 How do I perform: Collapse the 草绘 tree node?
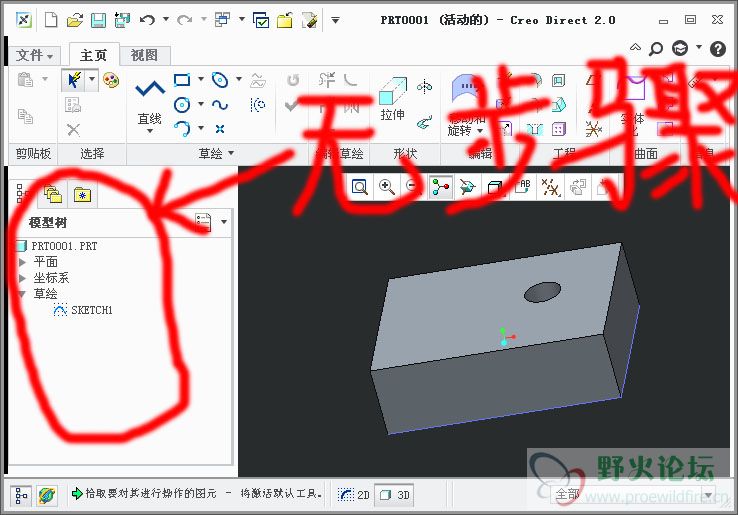coord(22,294)
